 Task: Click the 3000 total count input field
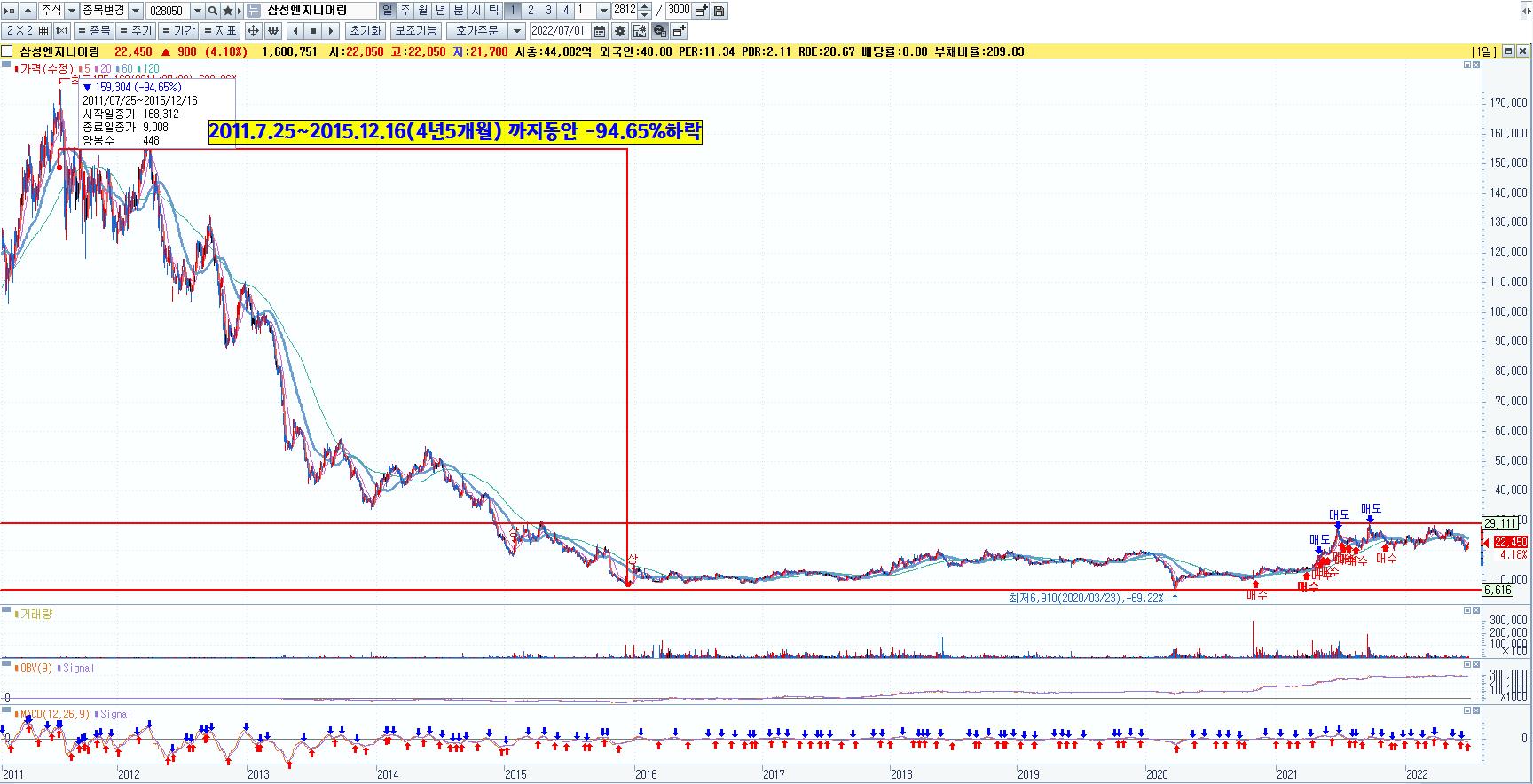[679, 11]
